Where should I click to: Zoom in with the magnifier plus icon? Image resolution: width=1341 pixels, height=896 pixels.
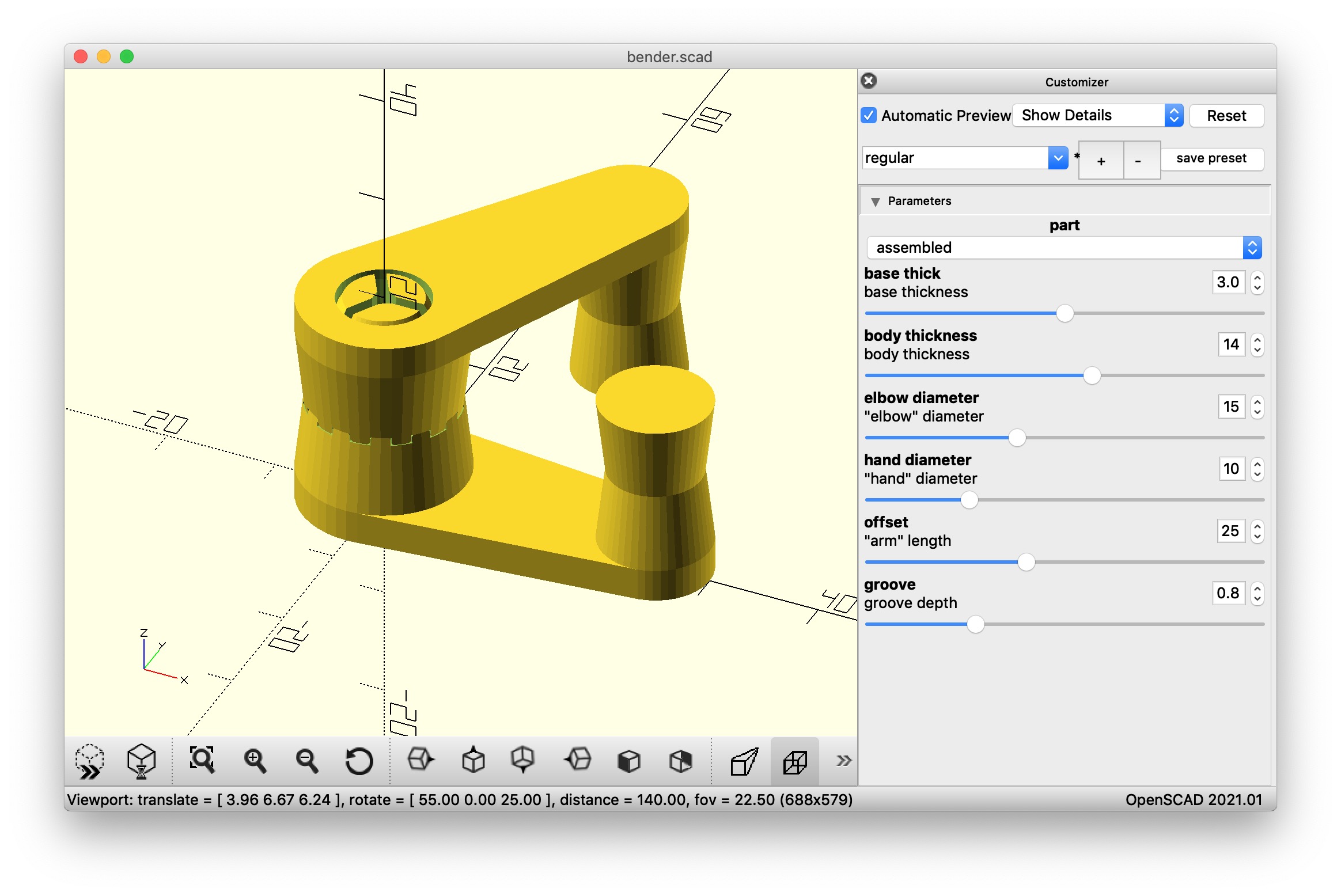(255, 761)
